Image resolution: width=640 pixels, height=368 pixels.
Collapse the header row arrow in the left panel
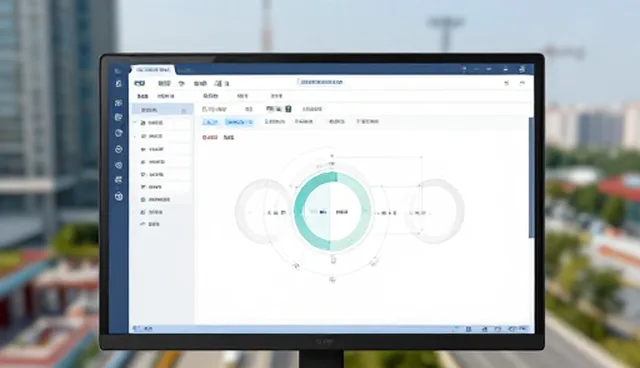coord(184,110)
